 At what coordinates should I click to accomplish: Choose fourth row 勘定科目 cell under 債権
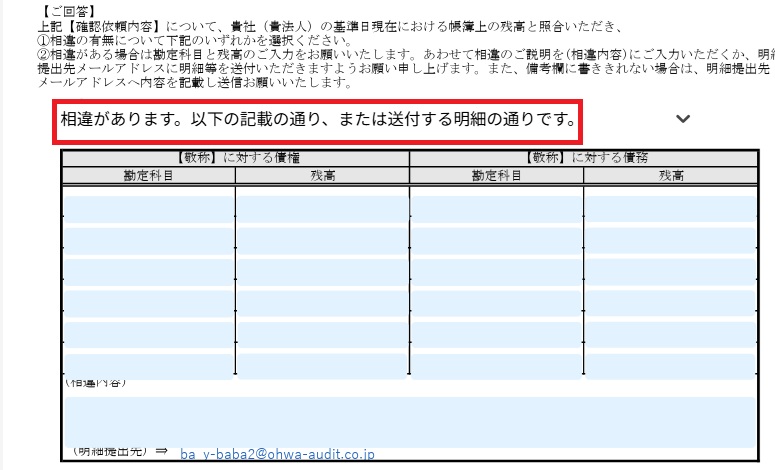149,303
